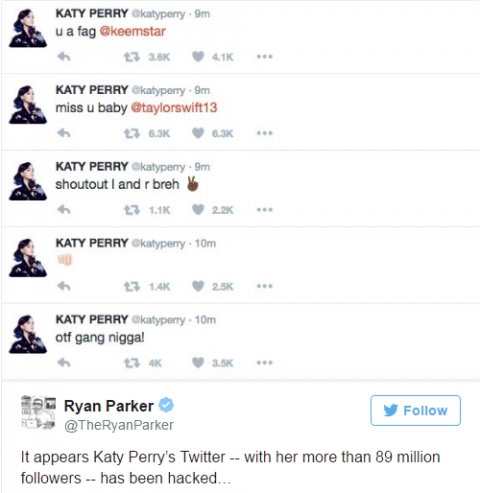Reply to 'shoutout l and r breh' tweet
The image size is (480, 493).
click(x=64, y=210)
